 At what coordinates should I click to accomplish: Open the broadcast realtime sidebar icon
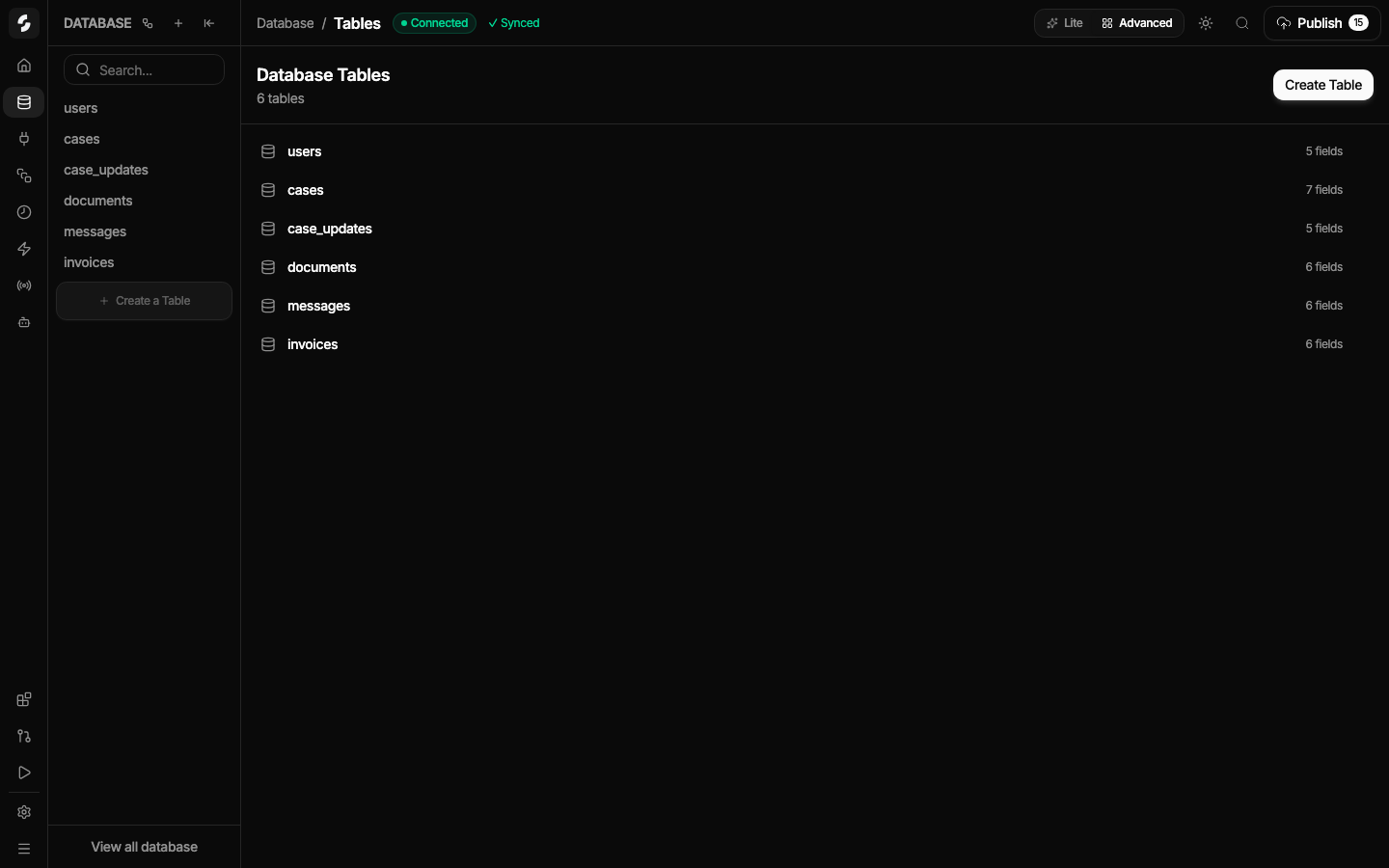pos(24,285)
